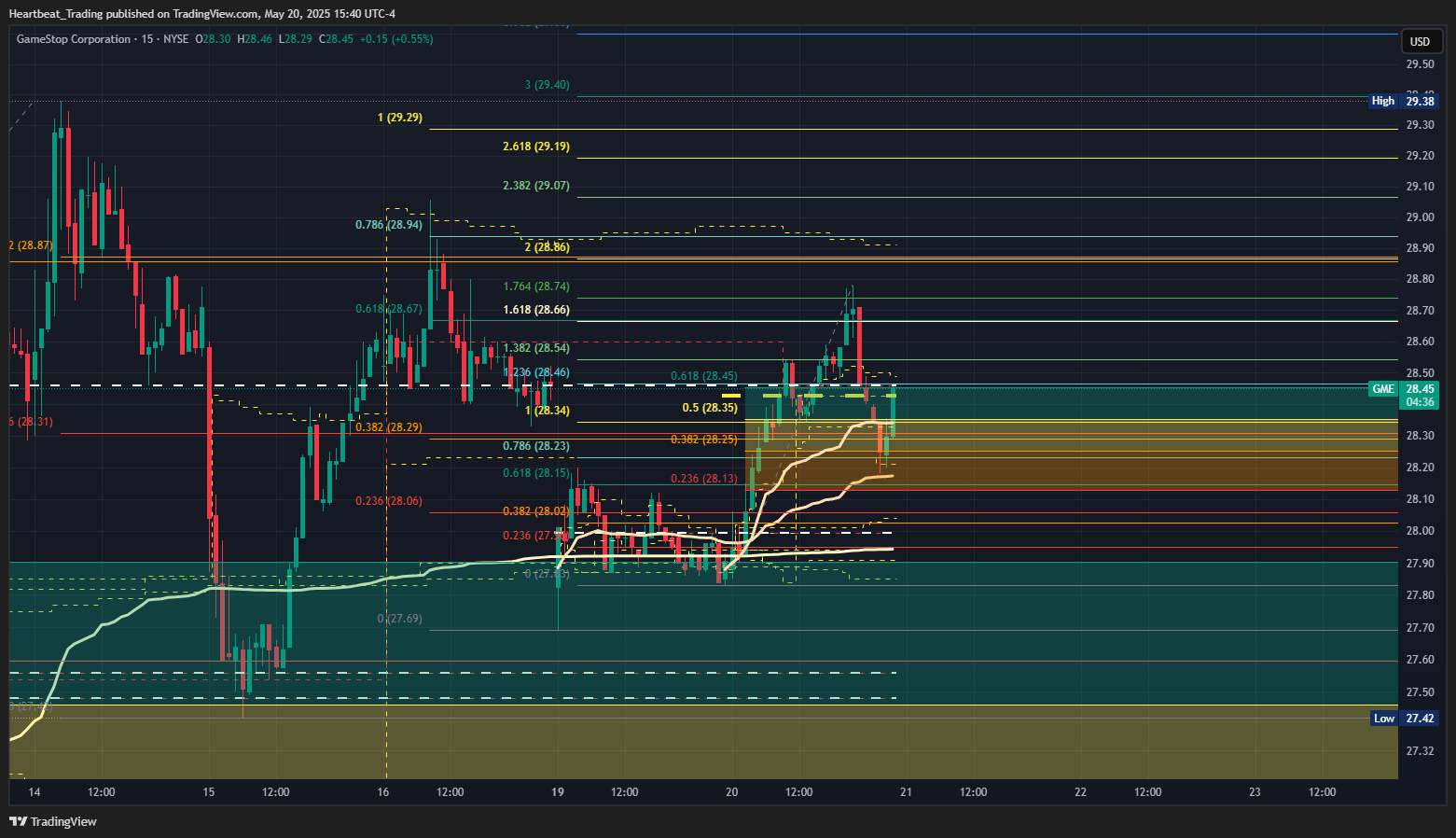
Task: Click the Heartbeat_Trading published header text
Action: point(201,14)
